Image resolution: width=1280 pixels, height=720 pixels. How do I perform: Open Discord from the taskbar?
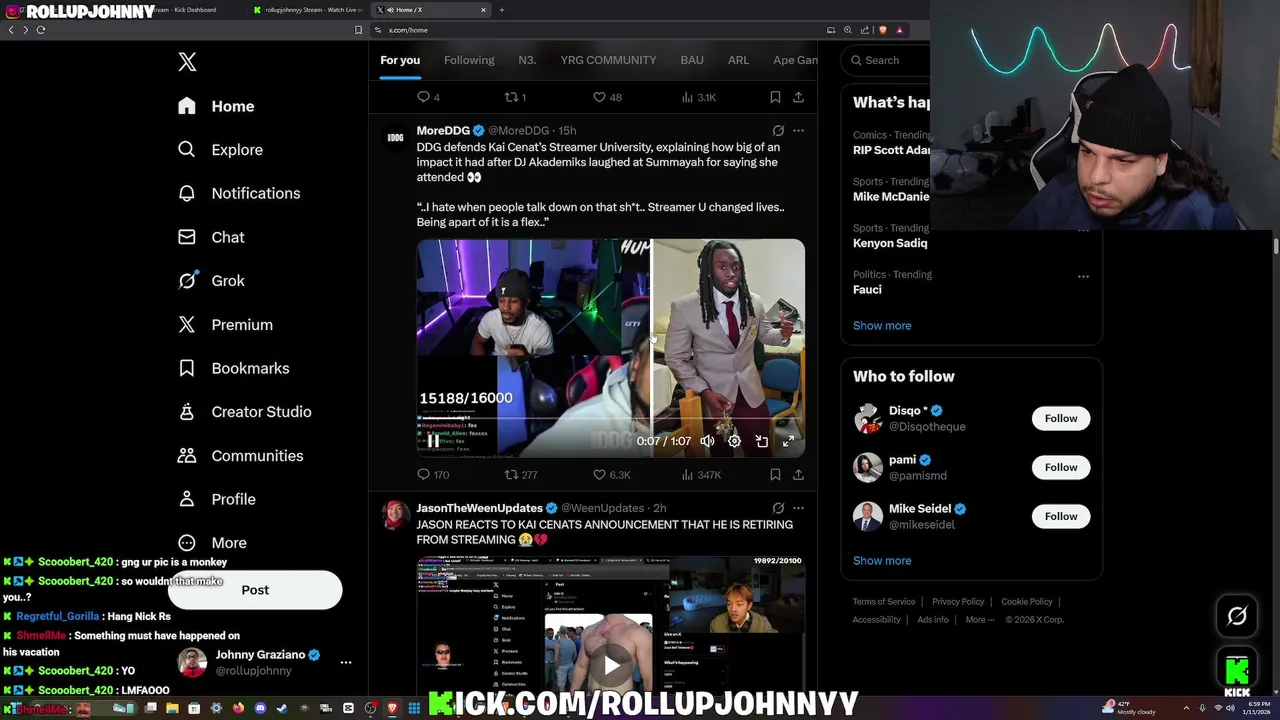(260, 709)
